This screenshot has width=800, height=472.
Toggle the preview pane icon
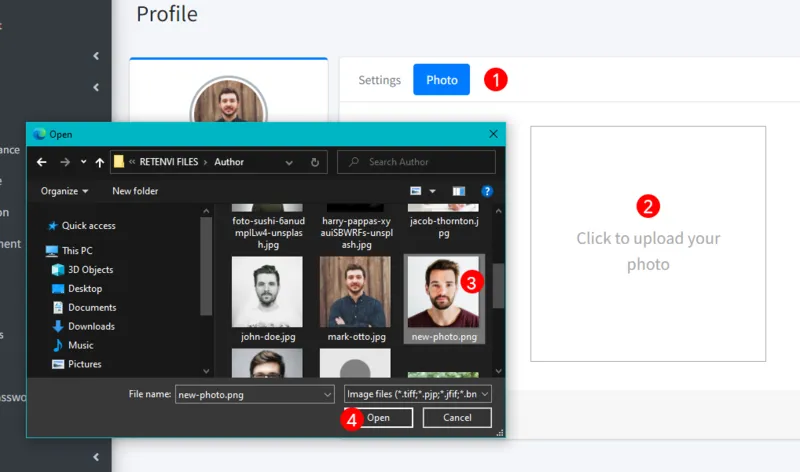click(459, 191)
